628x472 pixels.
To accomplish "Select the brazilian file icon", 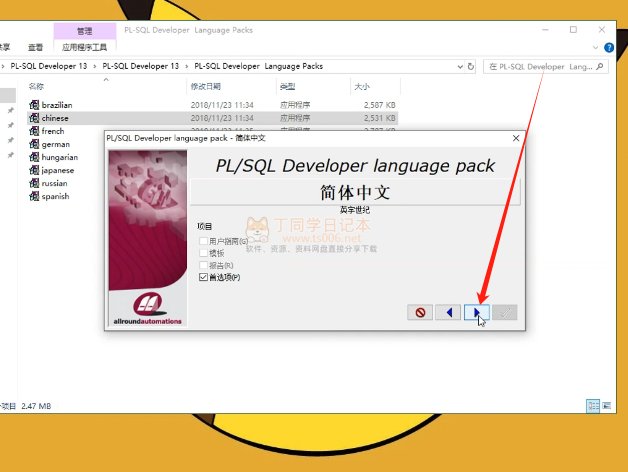I will [34, 105].
